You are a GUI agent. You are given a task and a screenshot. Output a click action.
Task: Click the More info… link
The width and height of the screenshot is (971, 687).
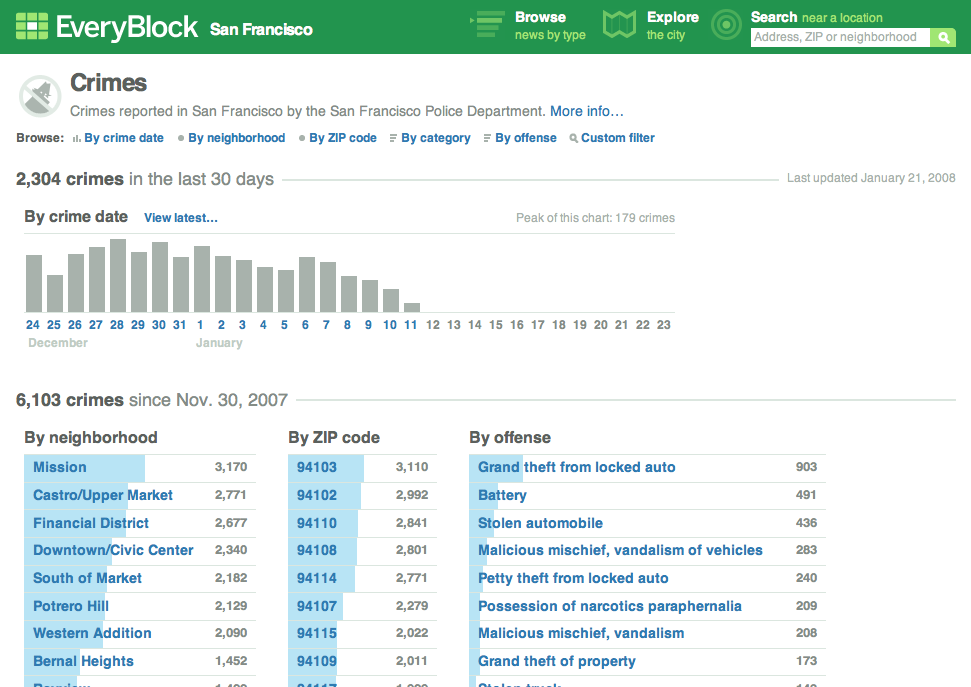586,111
